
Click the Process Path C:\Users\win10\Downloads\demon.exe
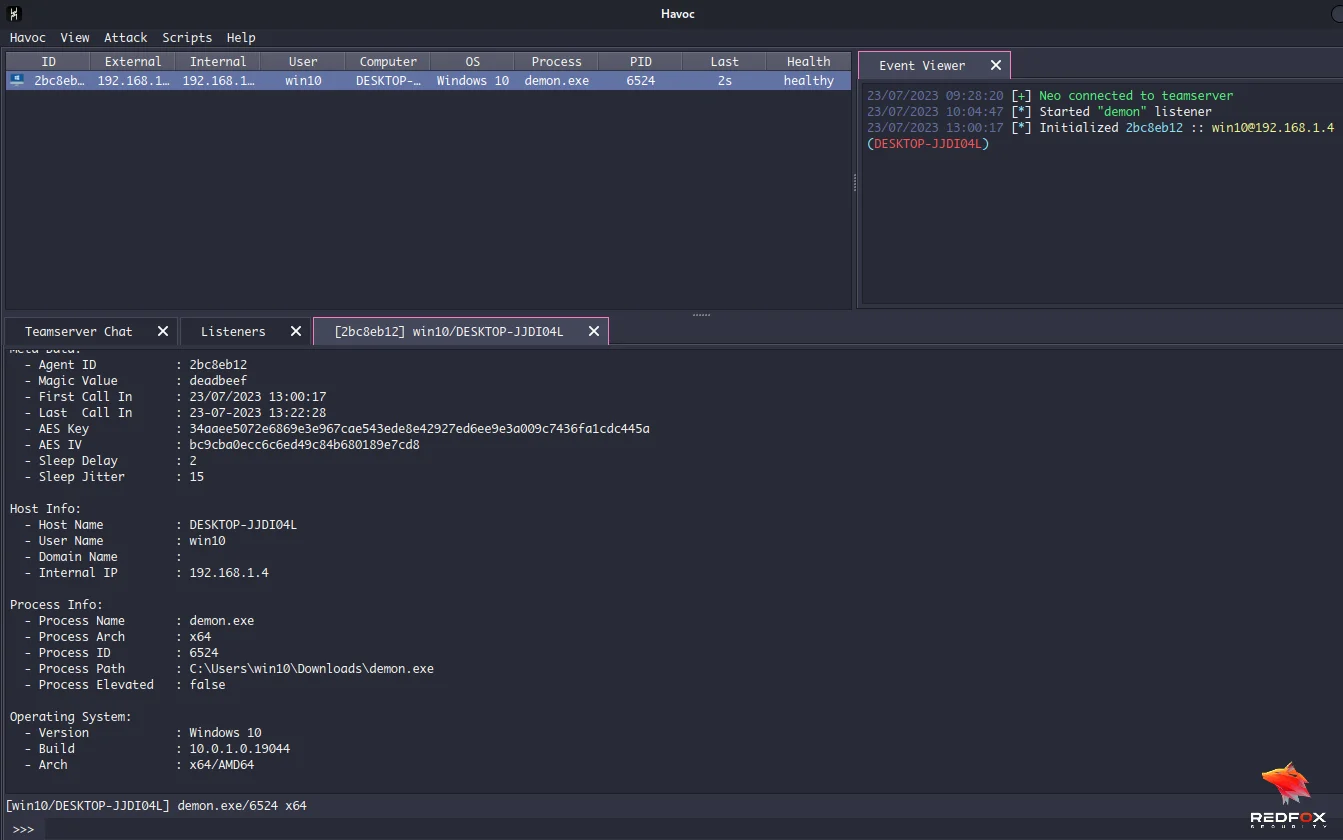(x=311, y=669)
